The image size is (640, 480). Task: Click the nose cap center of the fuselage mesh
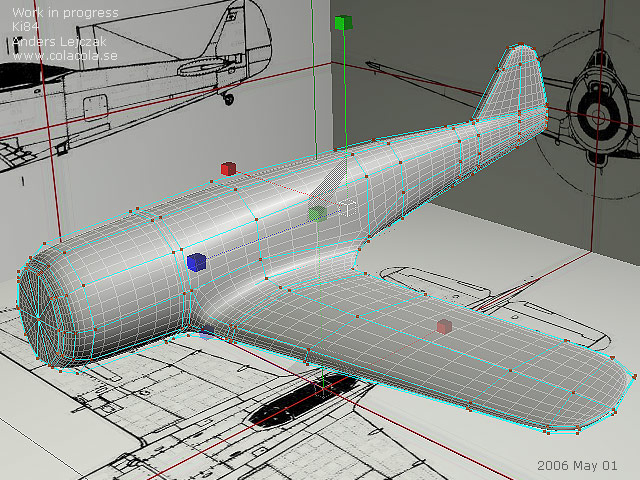click(38, 316)
